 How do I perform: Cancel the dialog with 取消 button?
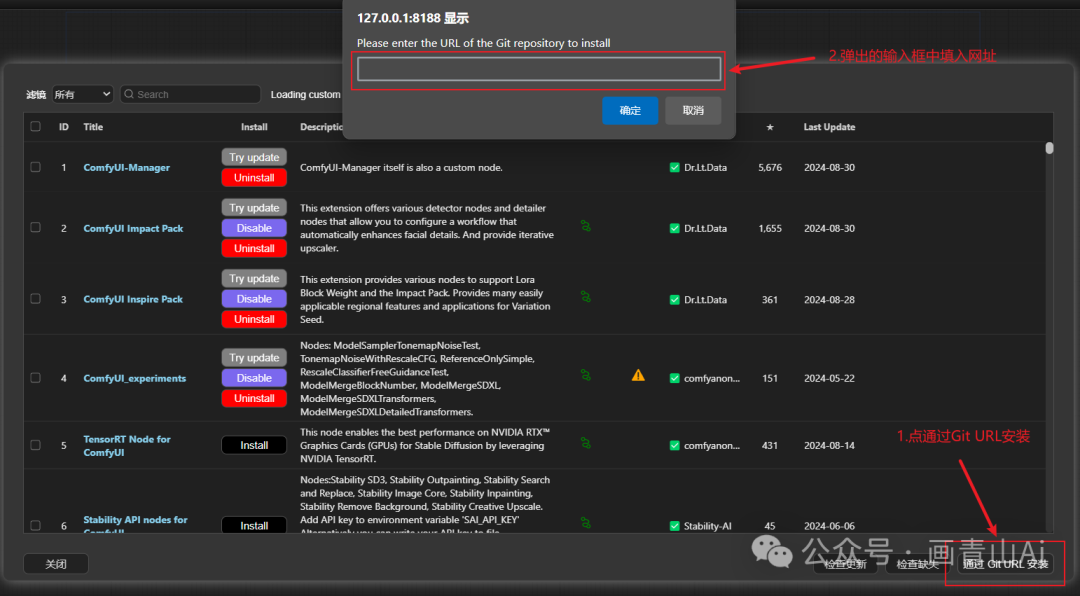coord(693,110)
